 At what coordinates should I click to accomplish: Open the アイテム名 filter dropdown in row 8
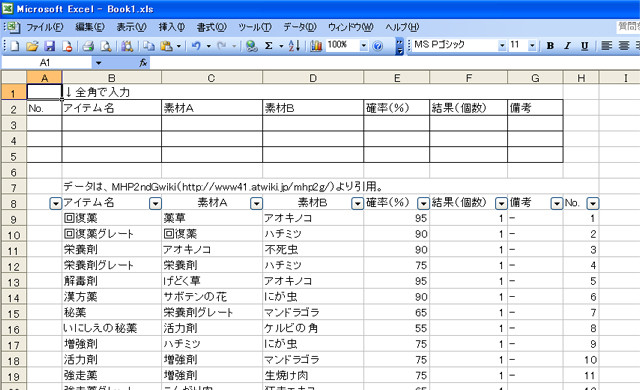[156, 203]
